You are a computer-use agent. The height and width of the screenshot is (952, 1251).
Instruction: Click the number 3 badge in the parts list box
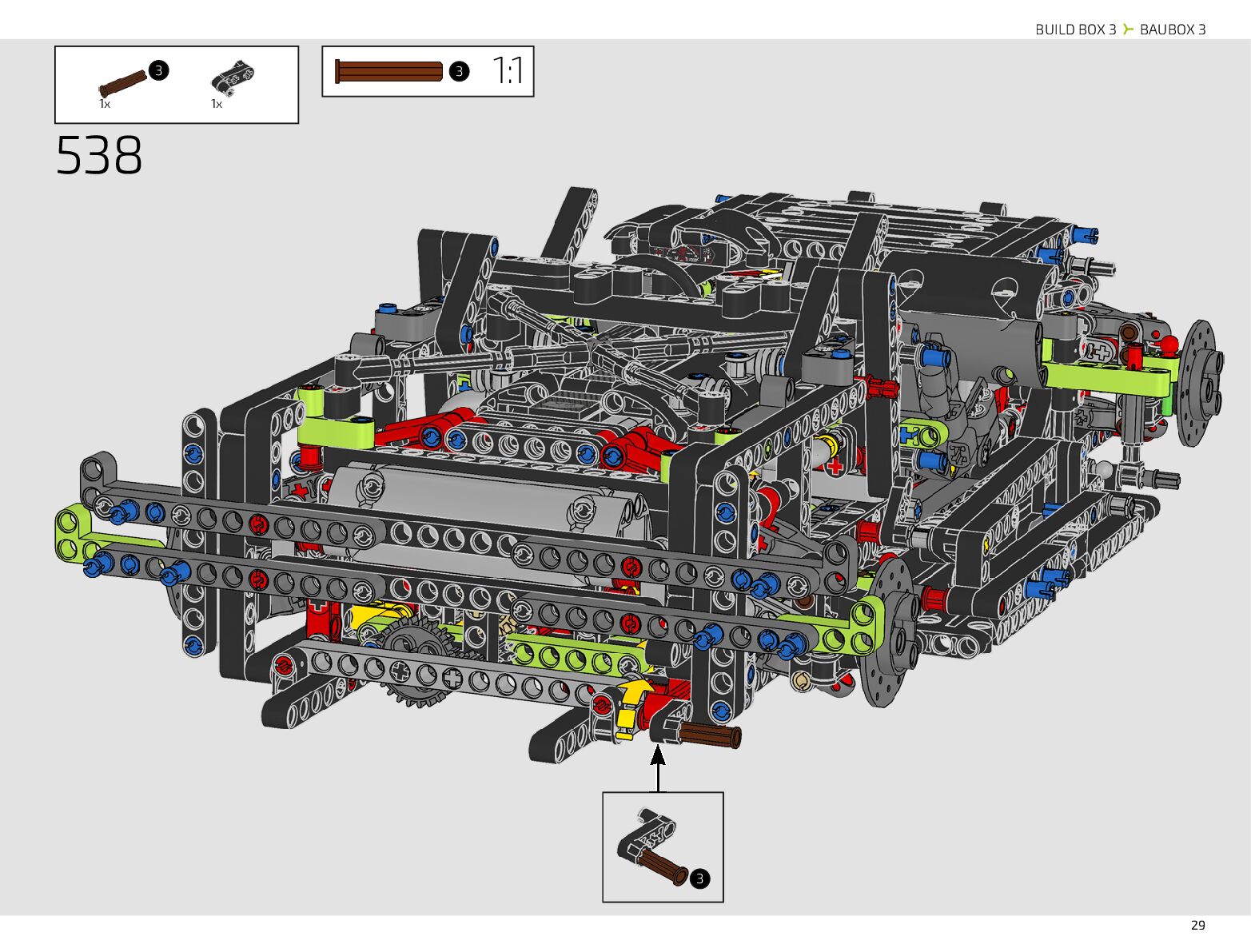(159, 70)
